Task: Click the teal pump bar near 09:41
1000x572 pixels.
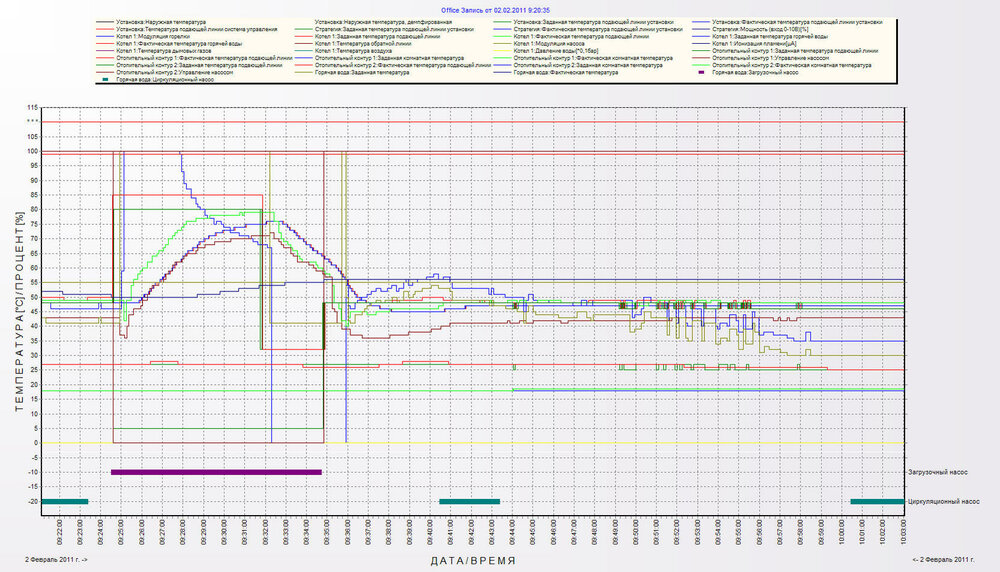Action: [469, 501]
